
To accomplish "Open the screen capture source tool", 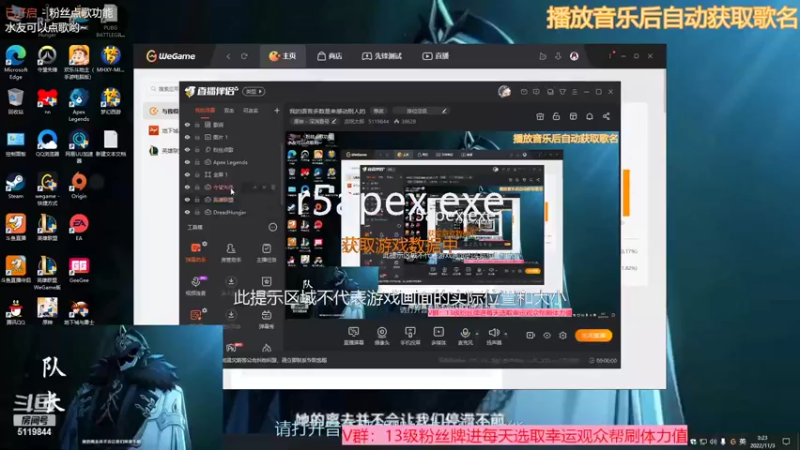I will coord(354,336).
